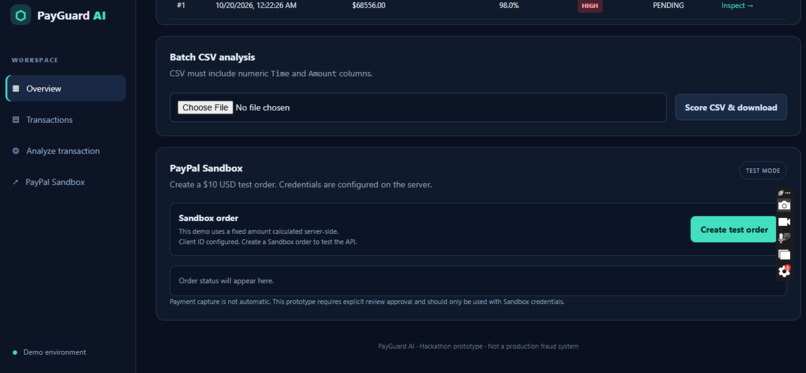
Task: Click the No file chosen text
Action: click(x=262, y=107)
